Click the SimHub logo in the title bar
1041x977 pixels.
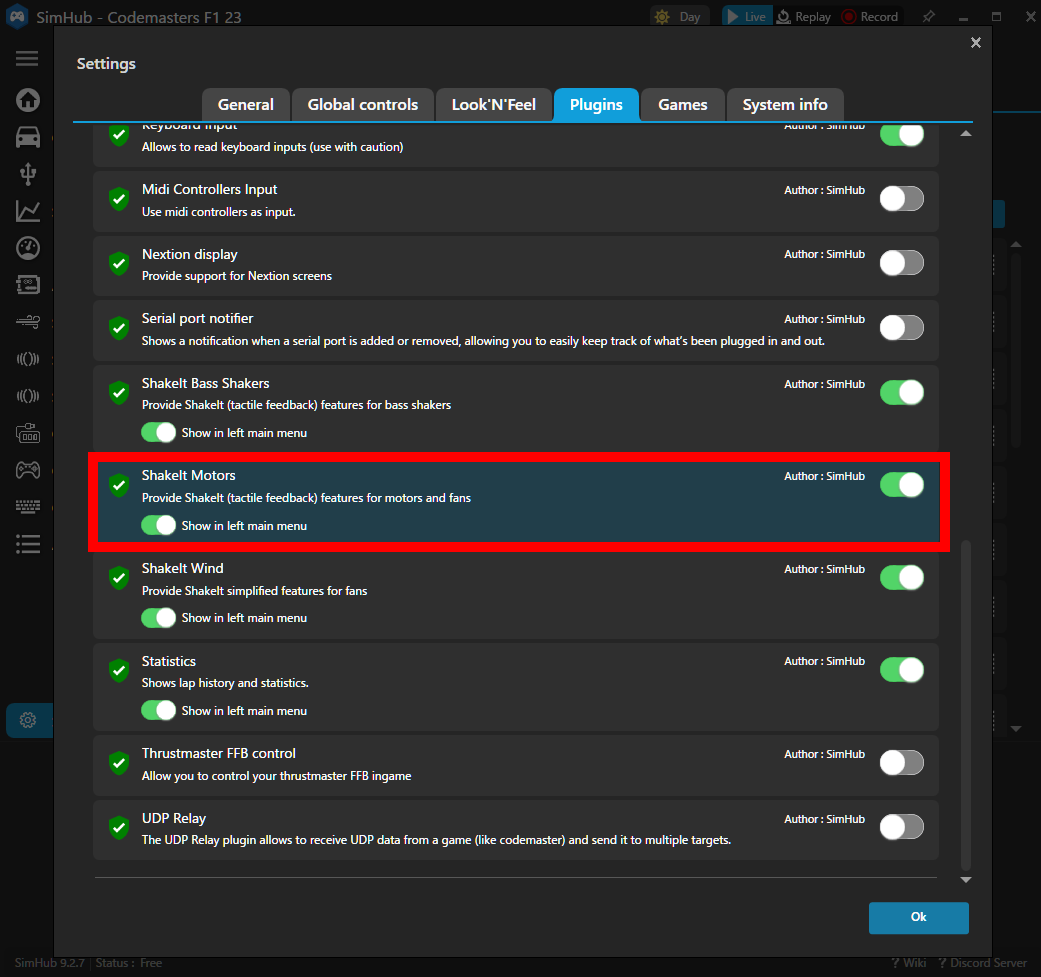click(x=17, y=17)
